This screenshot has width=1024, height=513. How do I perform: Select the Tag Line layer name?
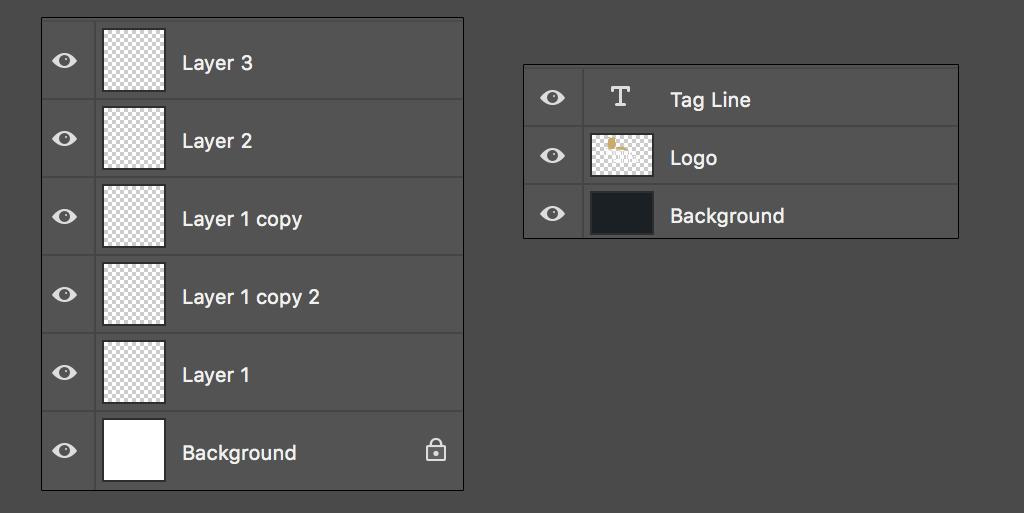coord(710,100)
